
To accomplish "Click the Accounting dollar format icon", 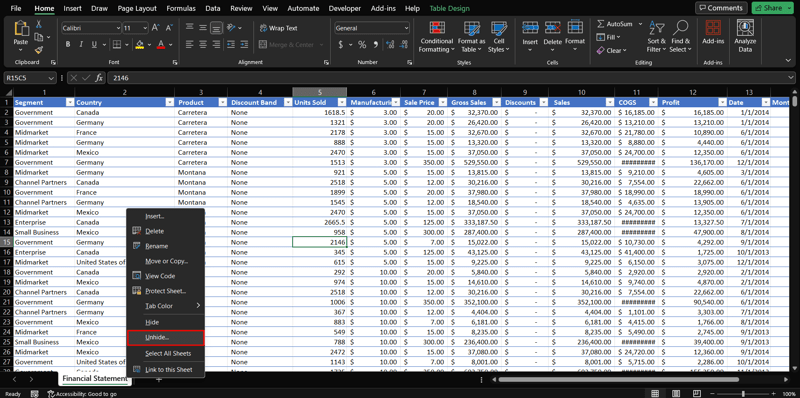I will coord(341,45).
